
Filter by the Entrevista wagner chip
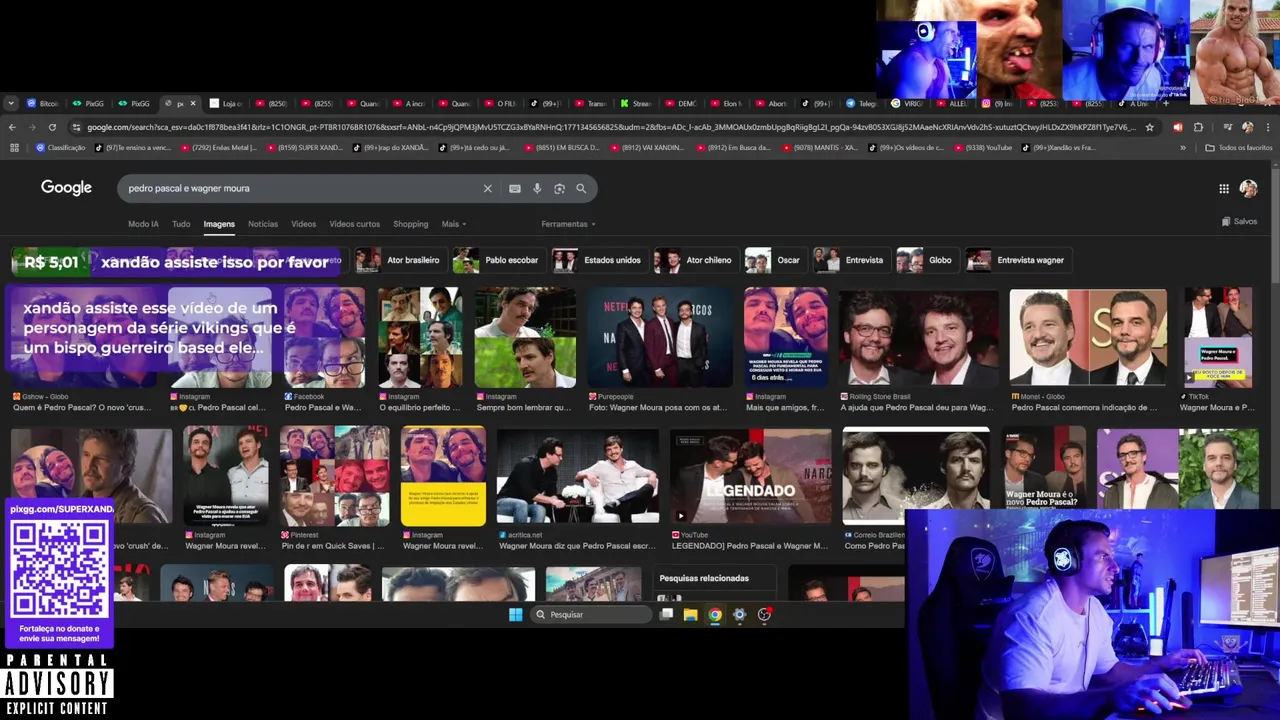click(x=1016, y=260)
